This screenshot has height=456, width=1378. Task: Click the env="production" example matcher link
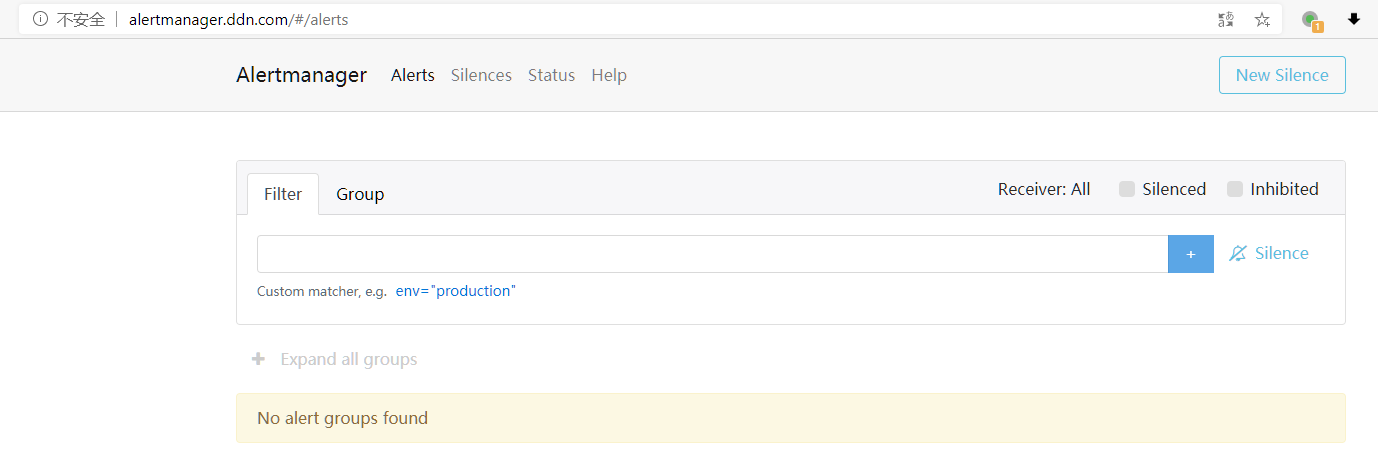tap(456, 291)
